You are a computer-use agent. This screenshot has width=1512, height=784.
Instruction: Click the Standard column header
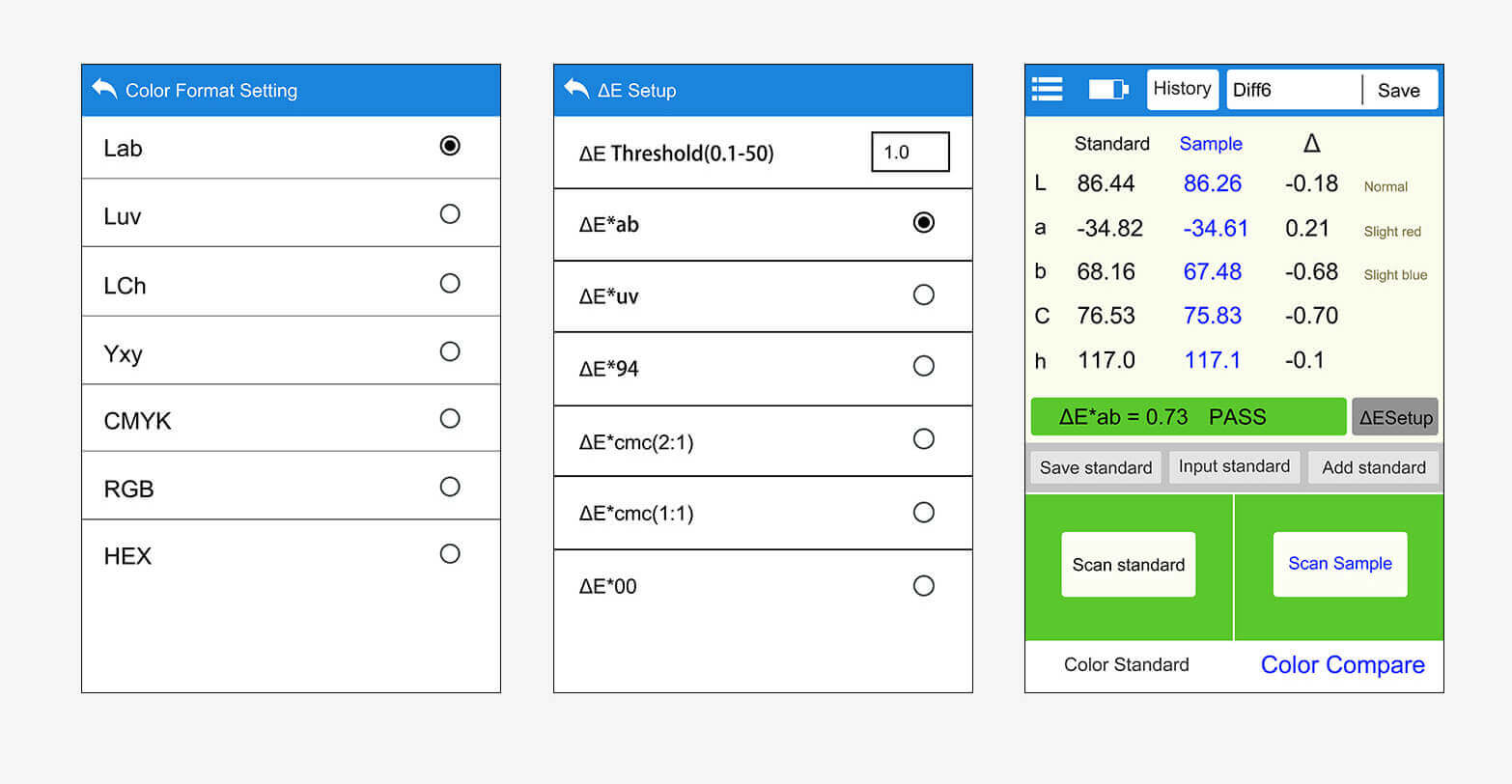point(1112,143)
